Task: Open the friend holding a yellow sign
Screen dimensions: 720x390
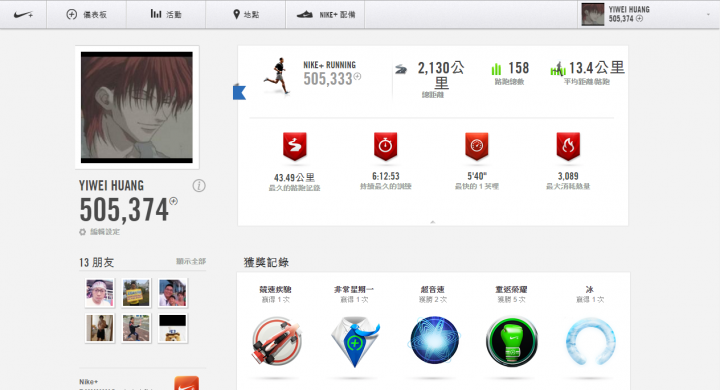Action: coord(136,293)
